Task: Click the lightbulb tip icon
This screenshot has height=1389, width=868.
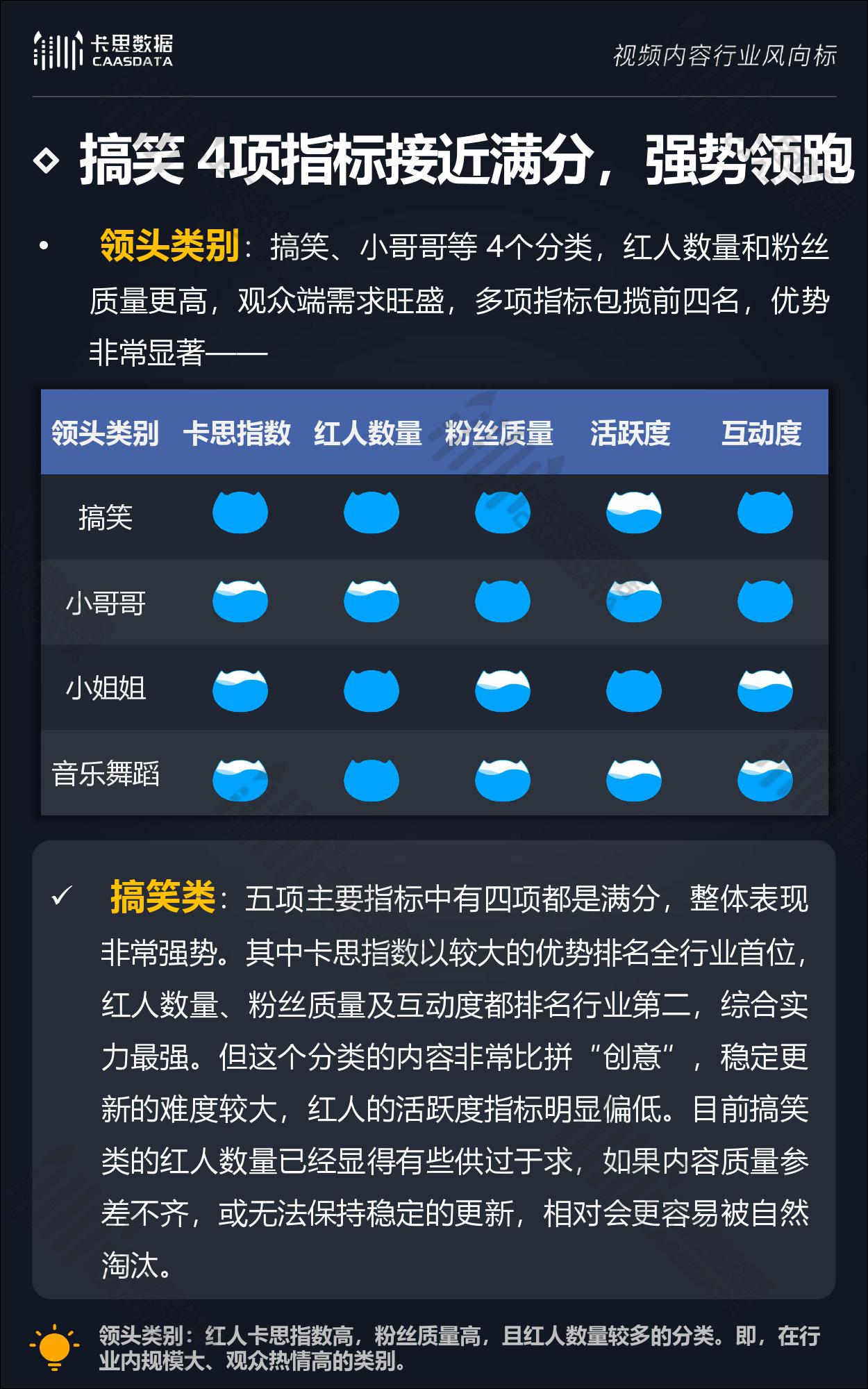Action: 55,1347
